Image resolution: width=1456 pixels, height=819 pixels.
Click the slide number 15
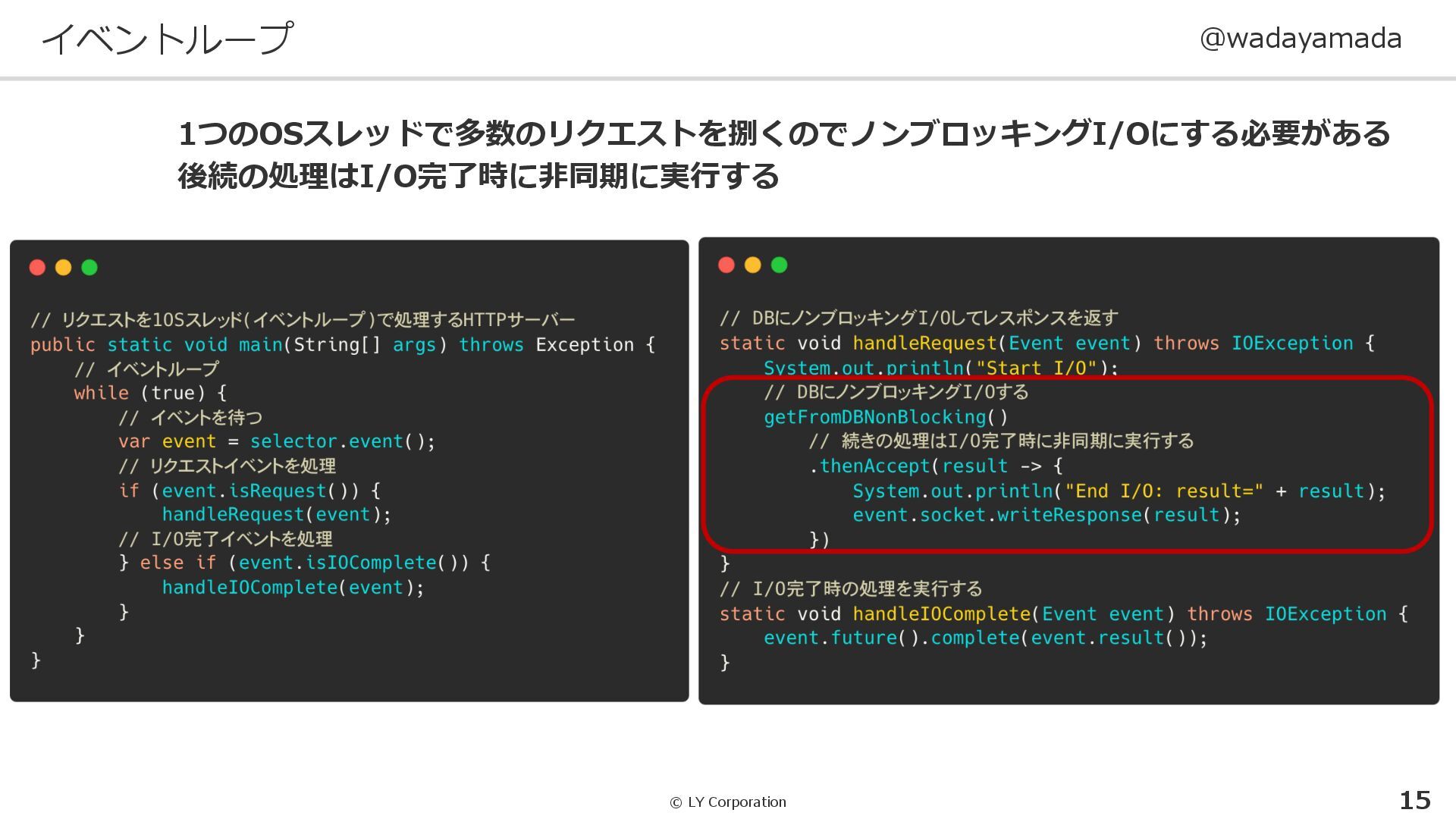(1414, 800)
